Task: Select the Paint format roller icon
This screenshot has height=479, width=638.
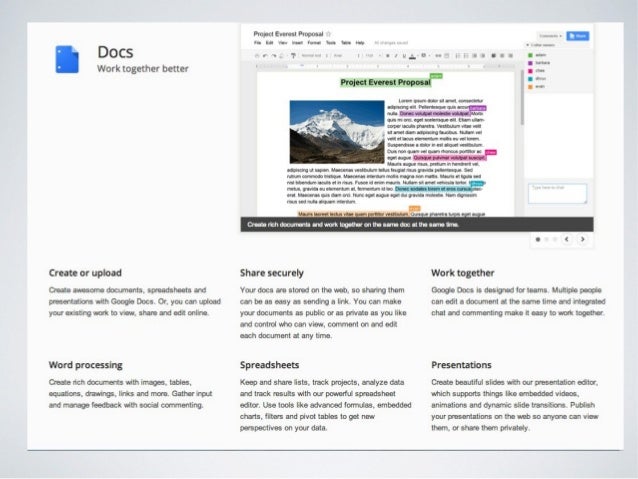Action: pyautogui.click(x=293, y=56)
